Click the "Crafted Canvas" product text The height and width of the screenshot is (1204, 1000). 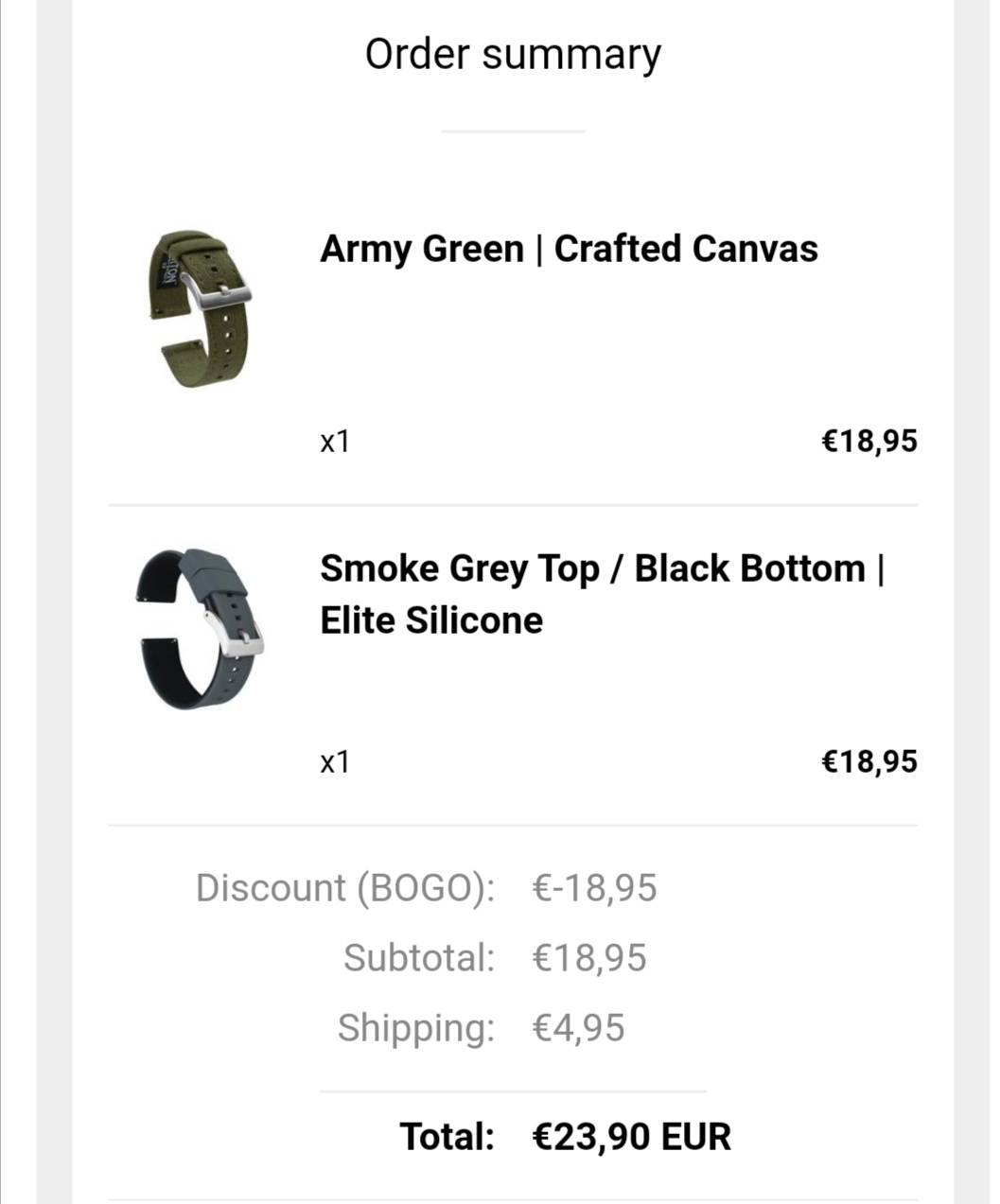686,249
